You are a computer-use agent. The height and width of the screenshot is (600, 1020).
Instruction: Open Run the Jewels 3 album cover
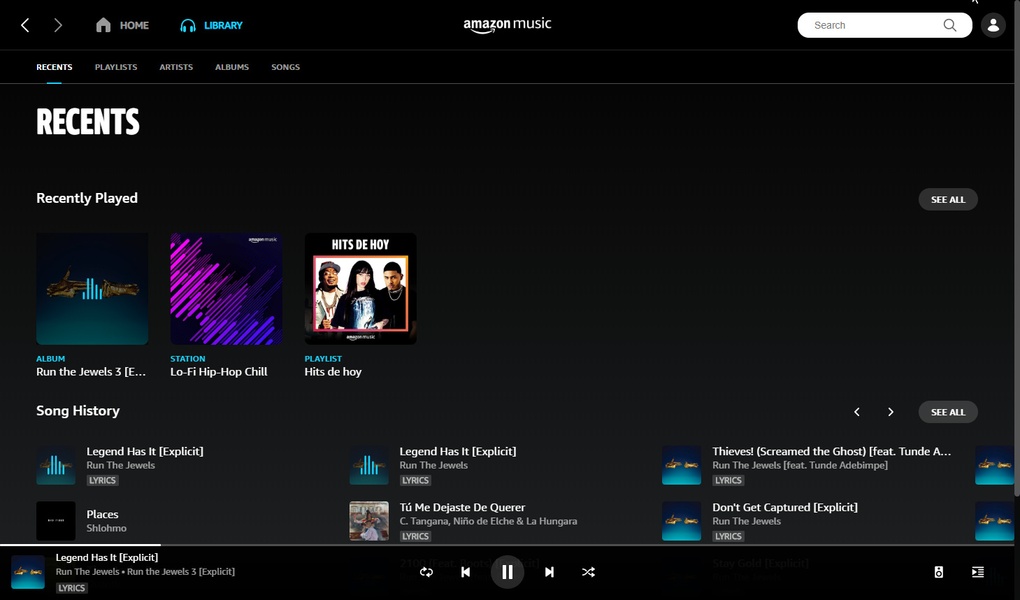(x=92, y=289)
